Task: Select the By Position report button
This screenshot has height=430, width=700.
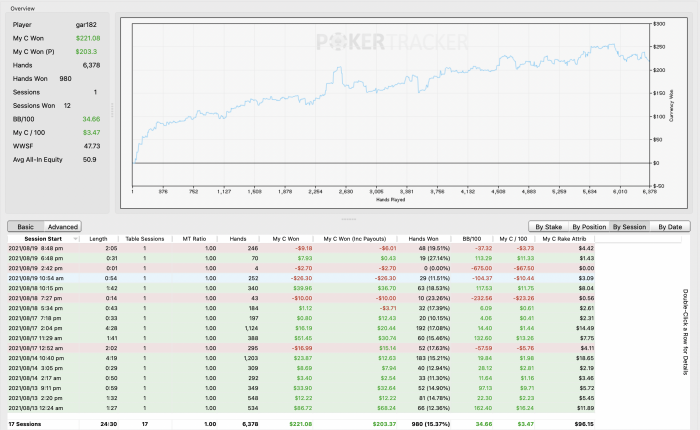Action: point(589,226)
